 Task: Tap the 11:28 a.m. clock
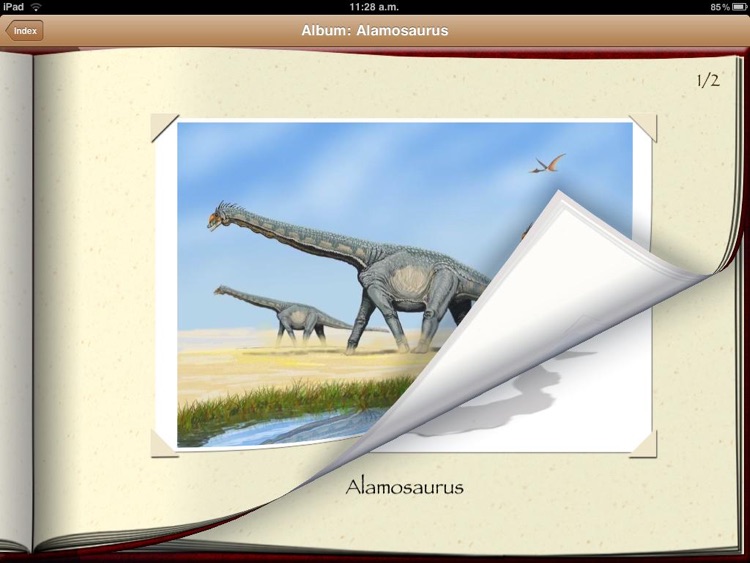tap(374, 7)
